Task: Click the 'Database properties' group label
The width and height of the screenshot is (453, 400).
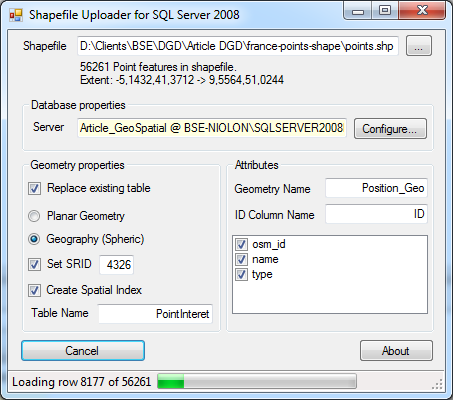Action: (78, 105)
